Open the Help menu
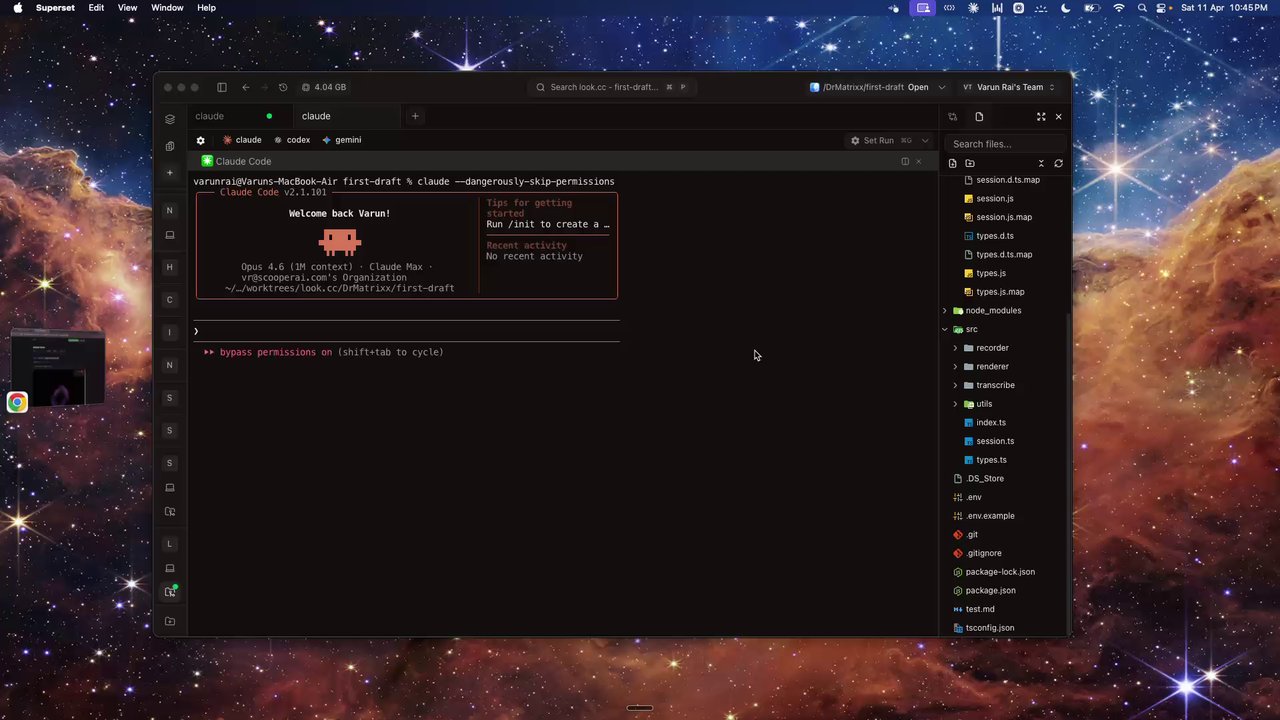The image size is (1280, 720). tap(206, 8)
